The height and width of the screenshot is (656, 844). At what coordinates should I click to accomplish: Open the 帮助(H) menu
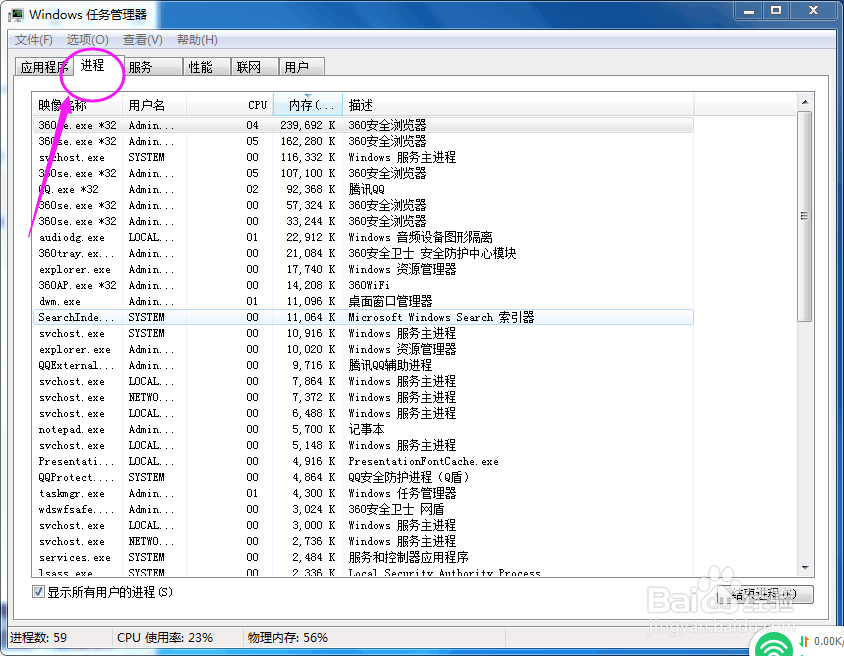coord(197,40)
